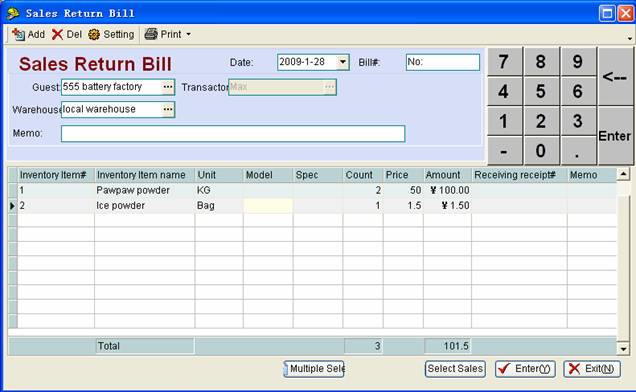The height and width of the screenshot is (392, 636).
Task: Click the Memo text field
Action: 233,134
